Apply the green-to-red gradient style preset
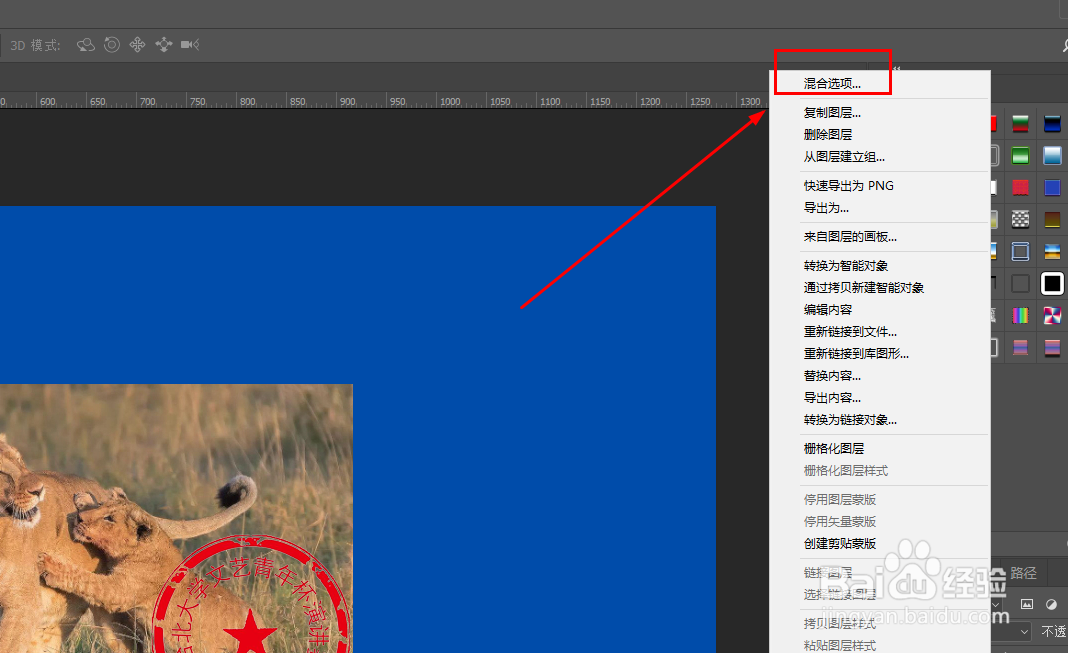Screen dimensions: 1068x653 [x=1020, y=124]
